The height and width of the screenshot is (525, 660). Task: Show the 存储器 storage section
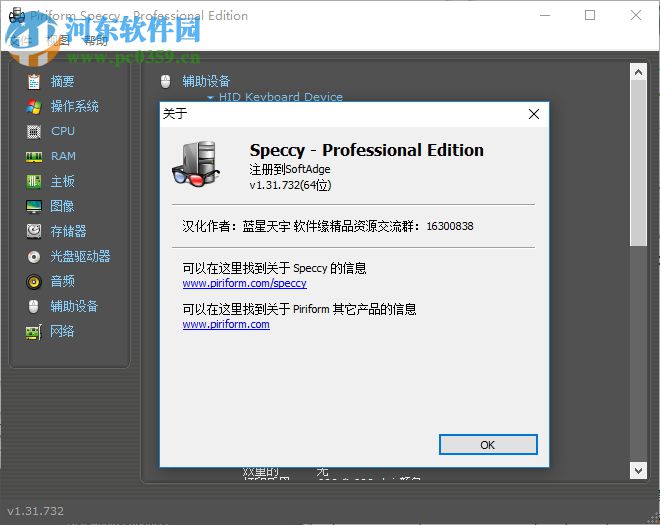point(68,231)
